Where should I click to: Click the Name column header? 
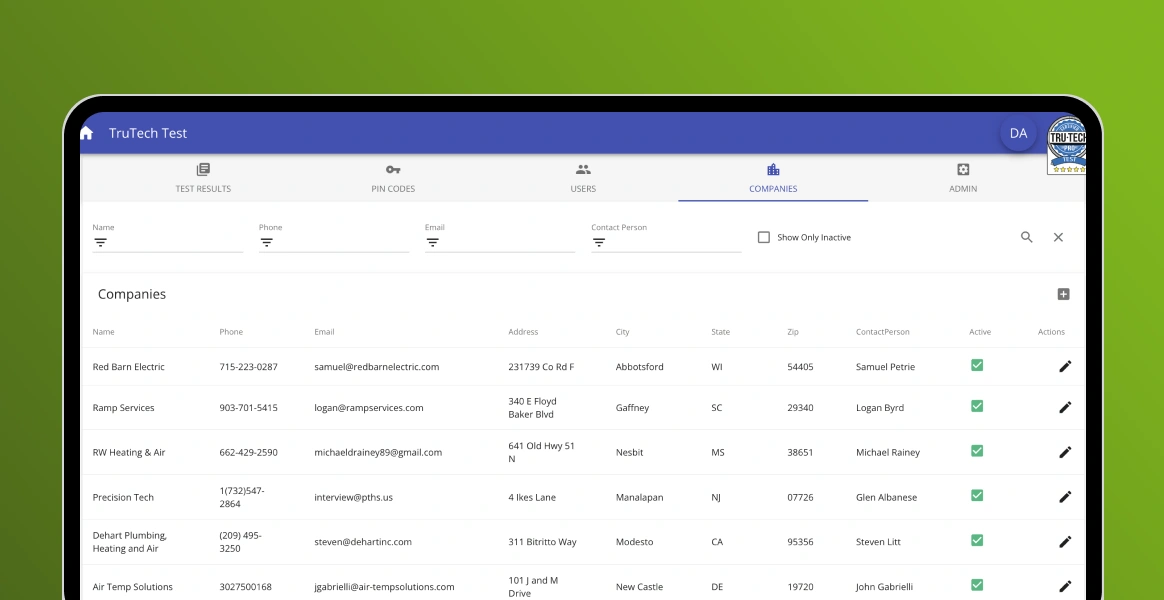tap(104, 332)
